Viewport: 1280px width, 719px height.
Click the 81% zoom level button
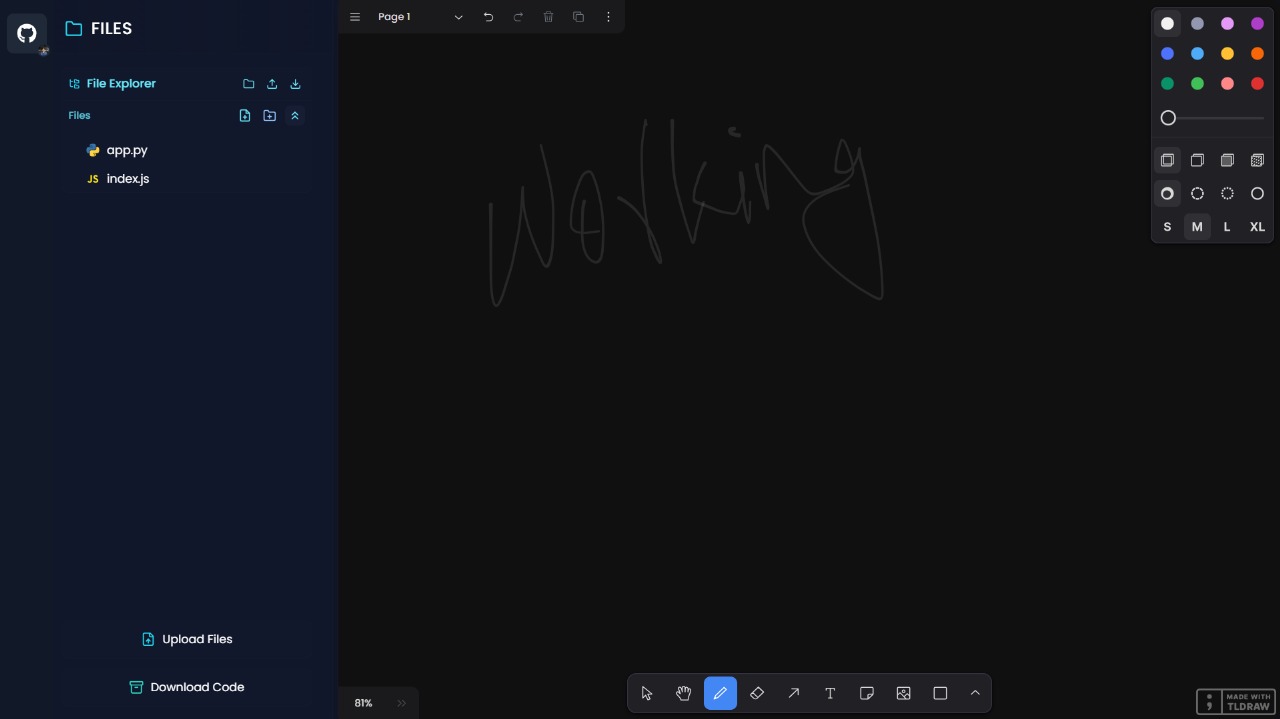[x=364, y=703]
